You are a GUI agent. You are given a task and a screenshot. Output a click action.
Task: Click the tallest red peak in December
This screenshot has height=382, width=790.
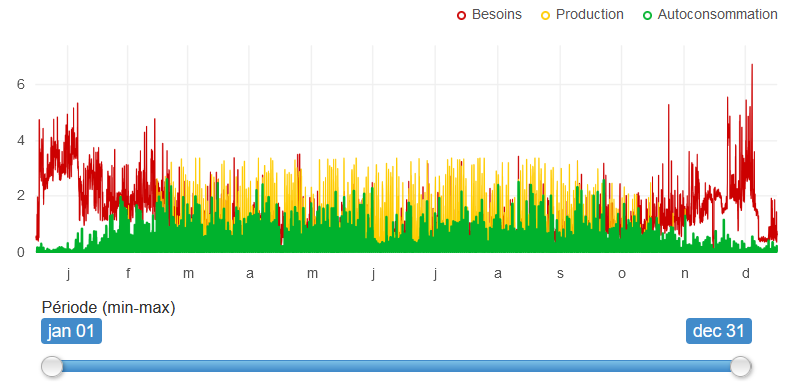(x=752, y=65)
